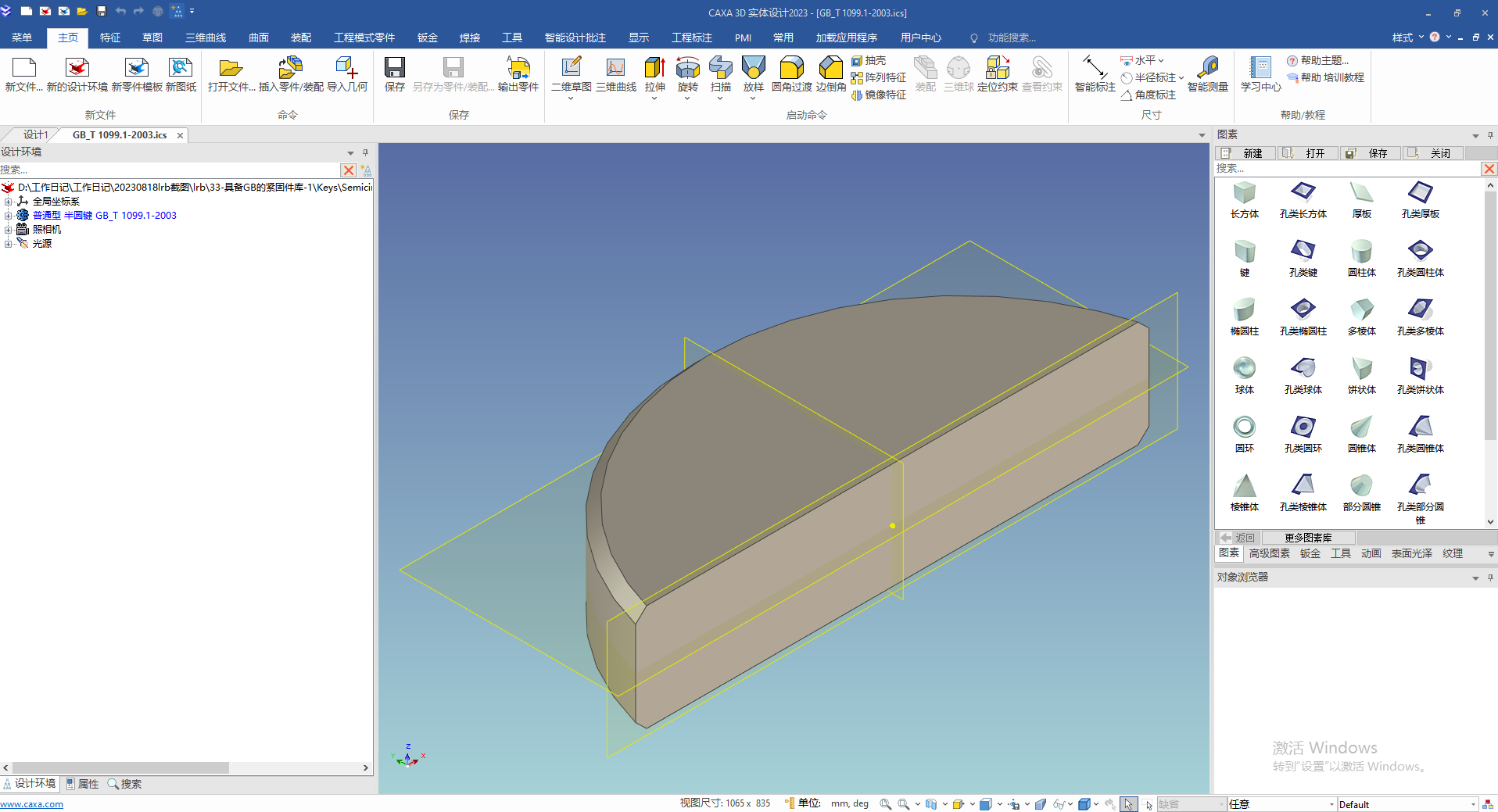1498x812 pixels.
Task: Click the 角度标注 angle dimension tool
Action: coord(1149,95)
